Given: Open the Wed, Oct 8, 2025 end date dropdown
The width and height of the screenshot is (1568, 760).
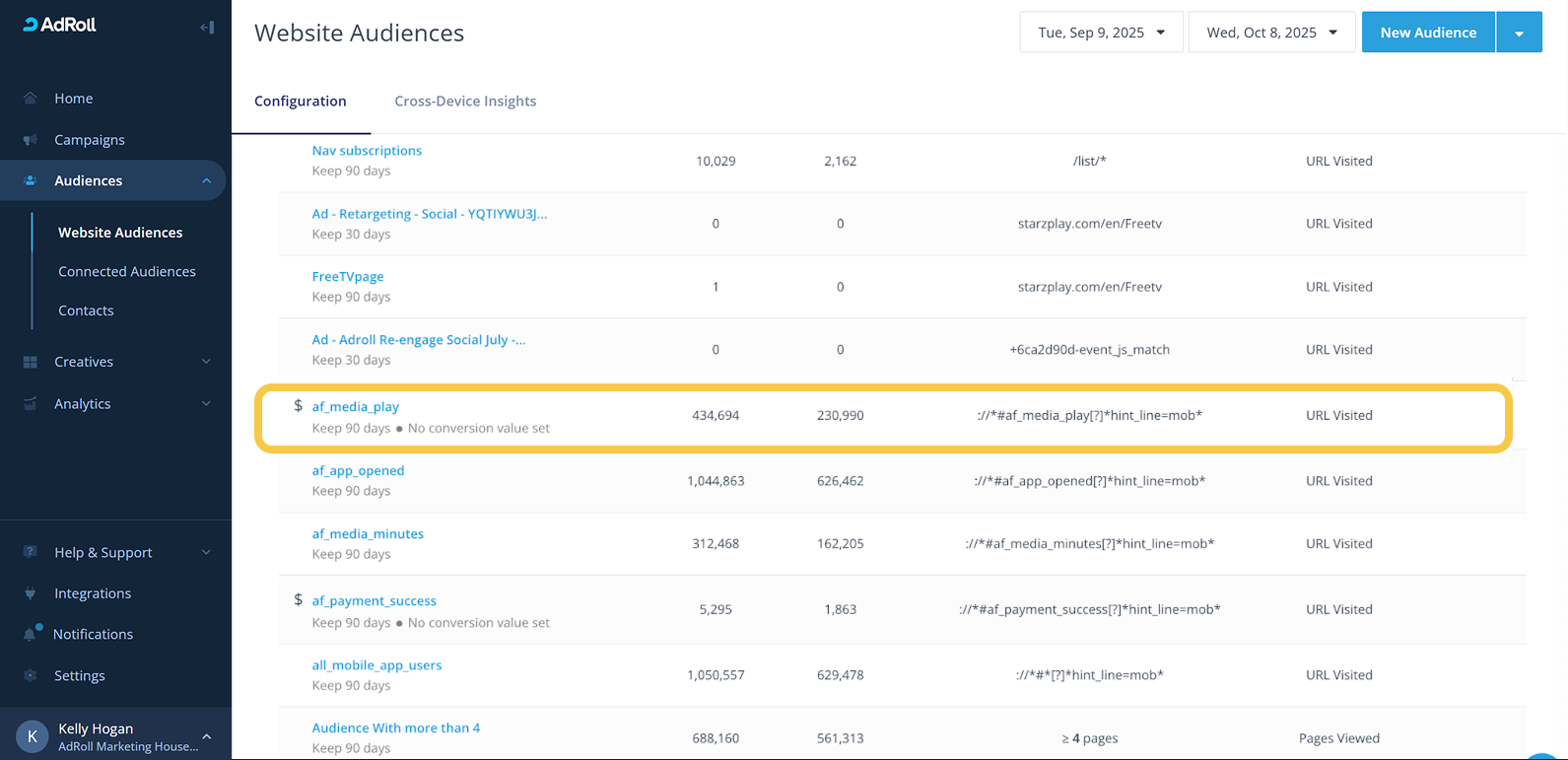Looking at the screenshot, I should [x=1271, y=33].
